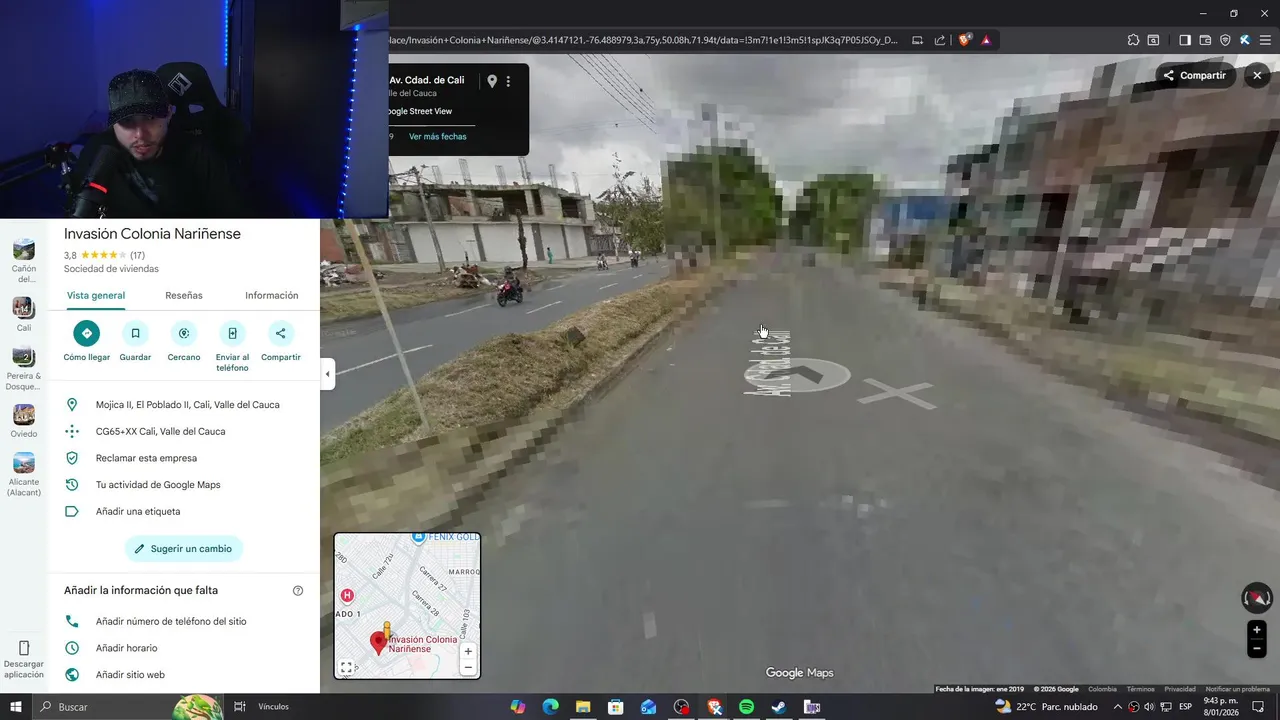This screenshot has width=1280, height=720.
Task: Click the install app icon in address bar
Action: click(x=917, y=40)
